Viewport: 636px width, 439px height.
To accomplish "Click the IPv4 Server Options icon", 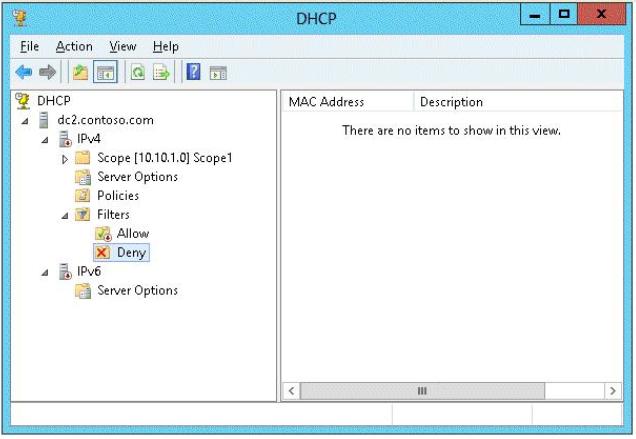I will pyautogui.click(x=83, y=177).
